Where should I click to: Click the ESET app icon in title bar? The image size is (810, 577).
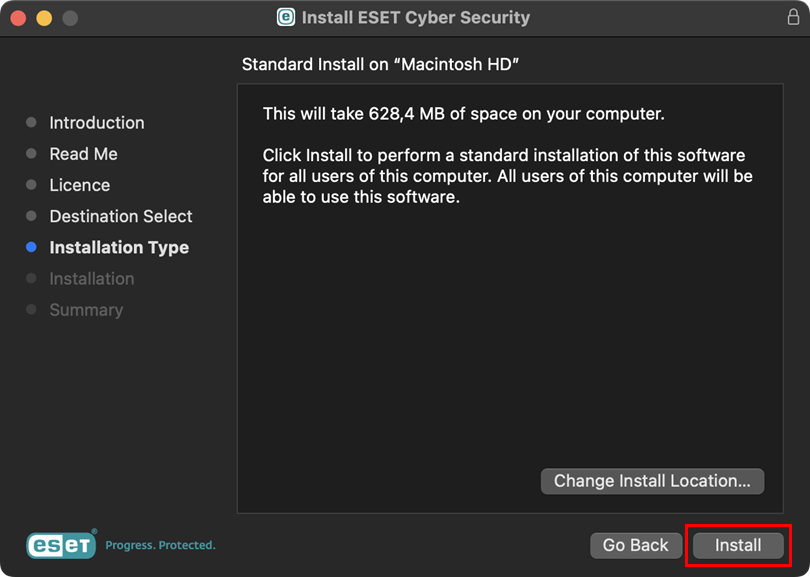point(286,18)
